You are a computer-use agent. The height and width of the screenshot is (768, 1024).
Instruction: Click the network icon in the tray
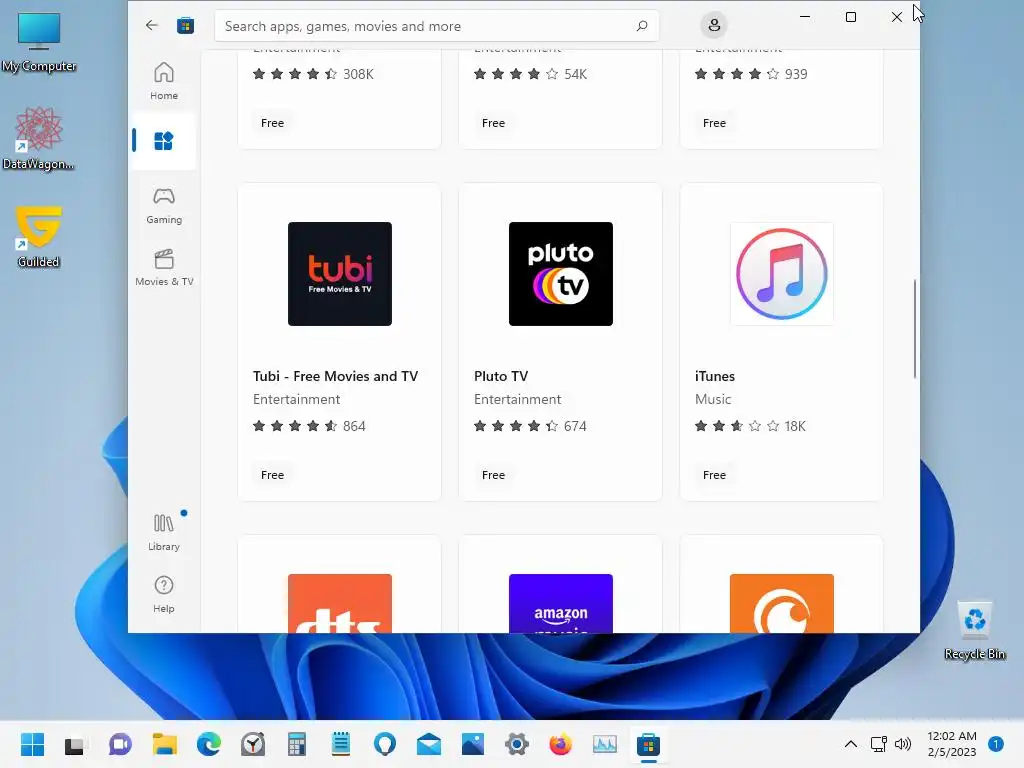878,744
